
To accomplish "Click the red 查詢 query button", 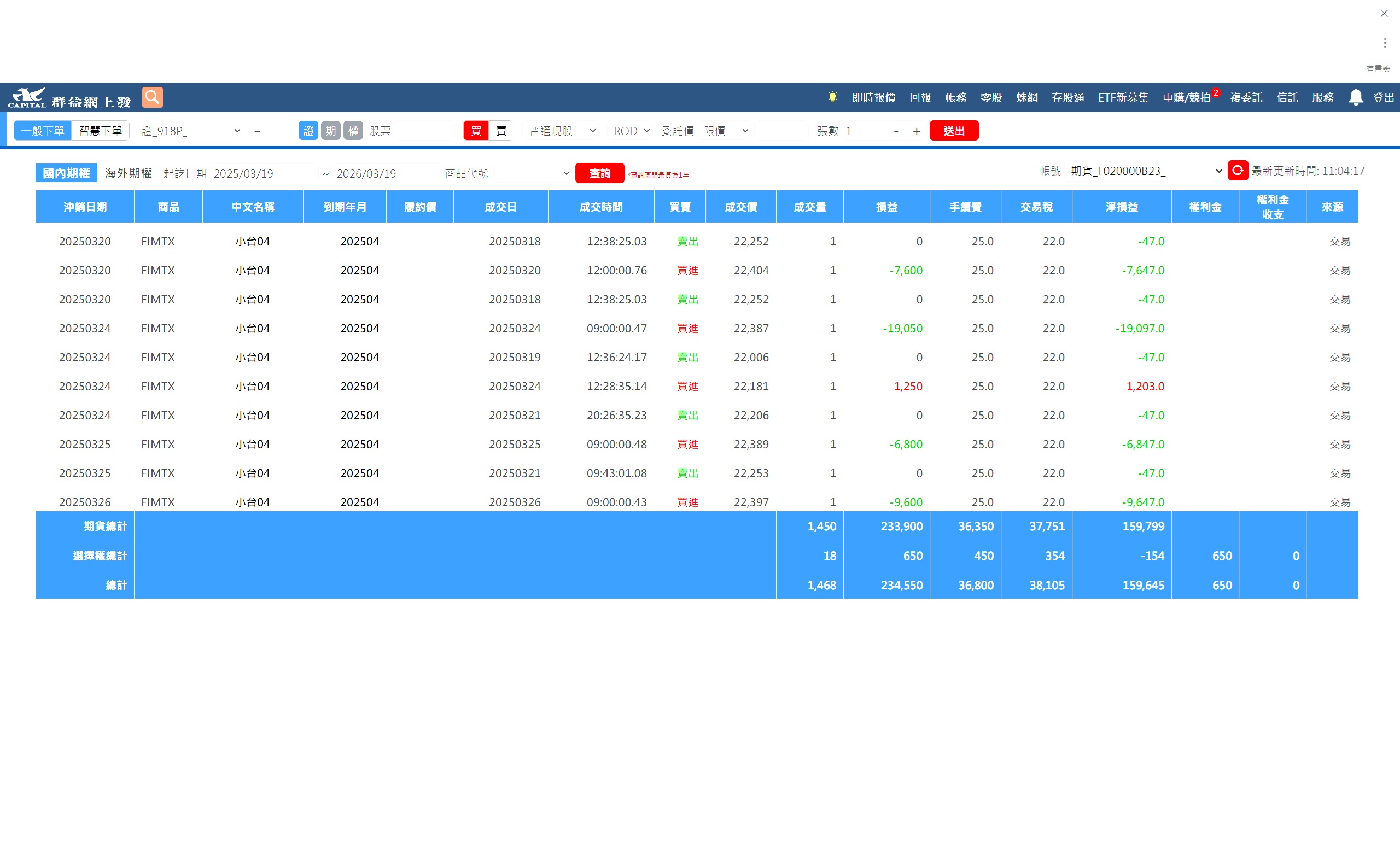I will click(599, 173).
